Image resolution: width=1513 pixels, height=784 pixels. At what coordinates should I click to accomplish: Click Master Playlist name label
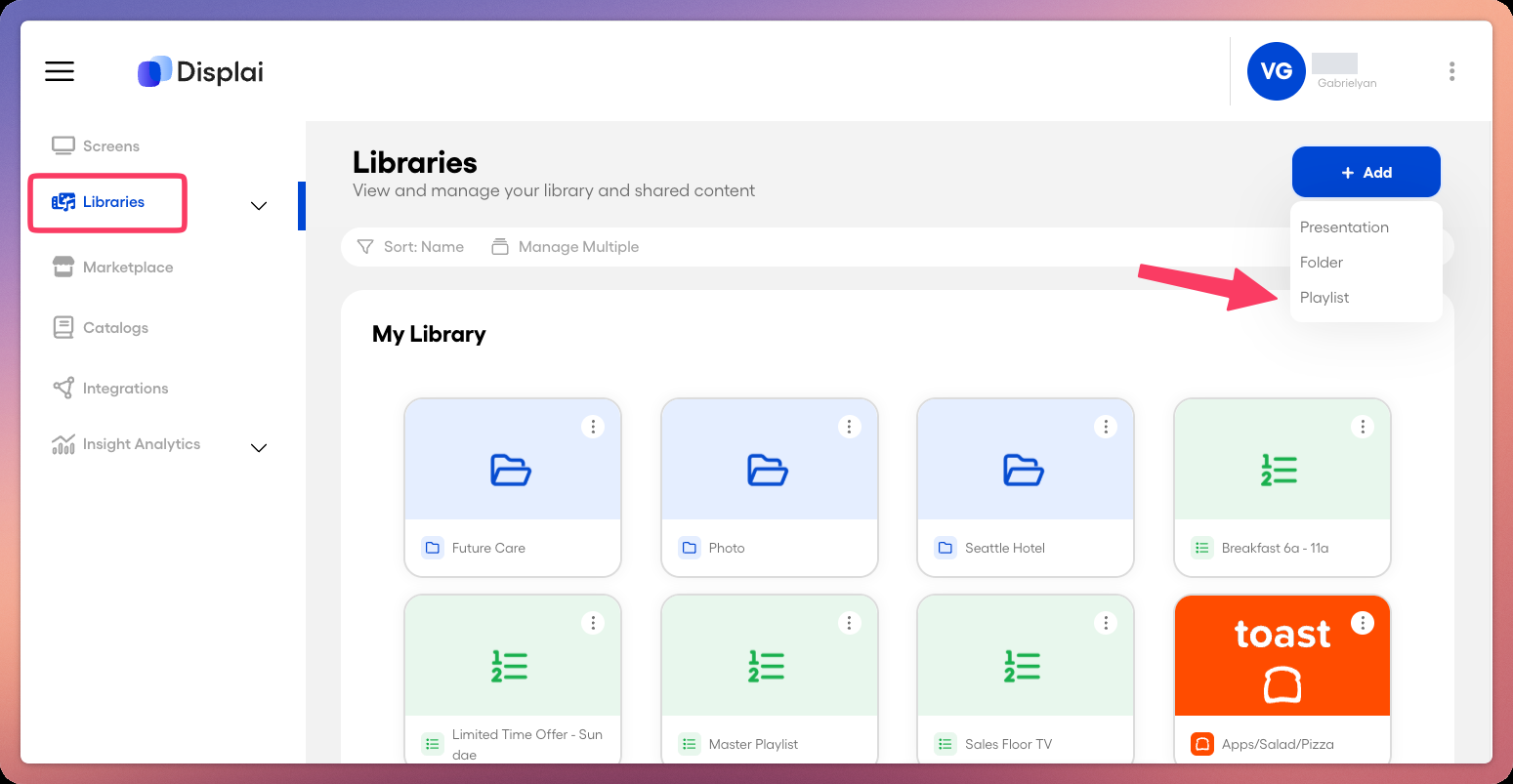click(x=753, y=745)
